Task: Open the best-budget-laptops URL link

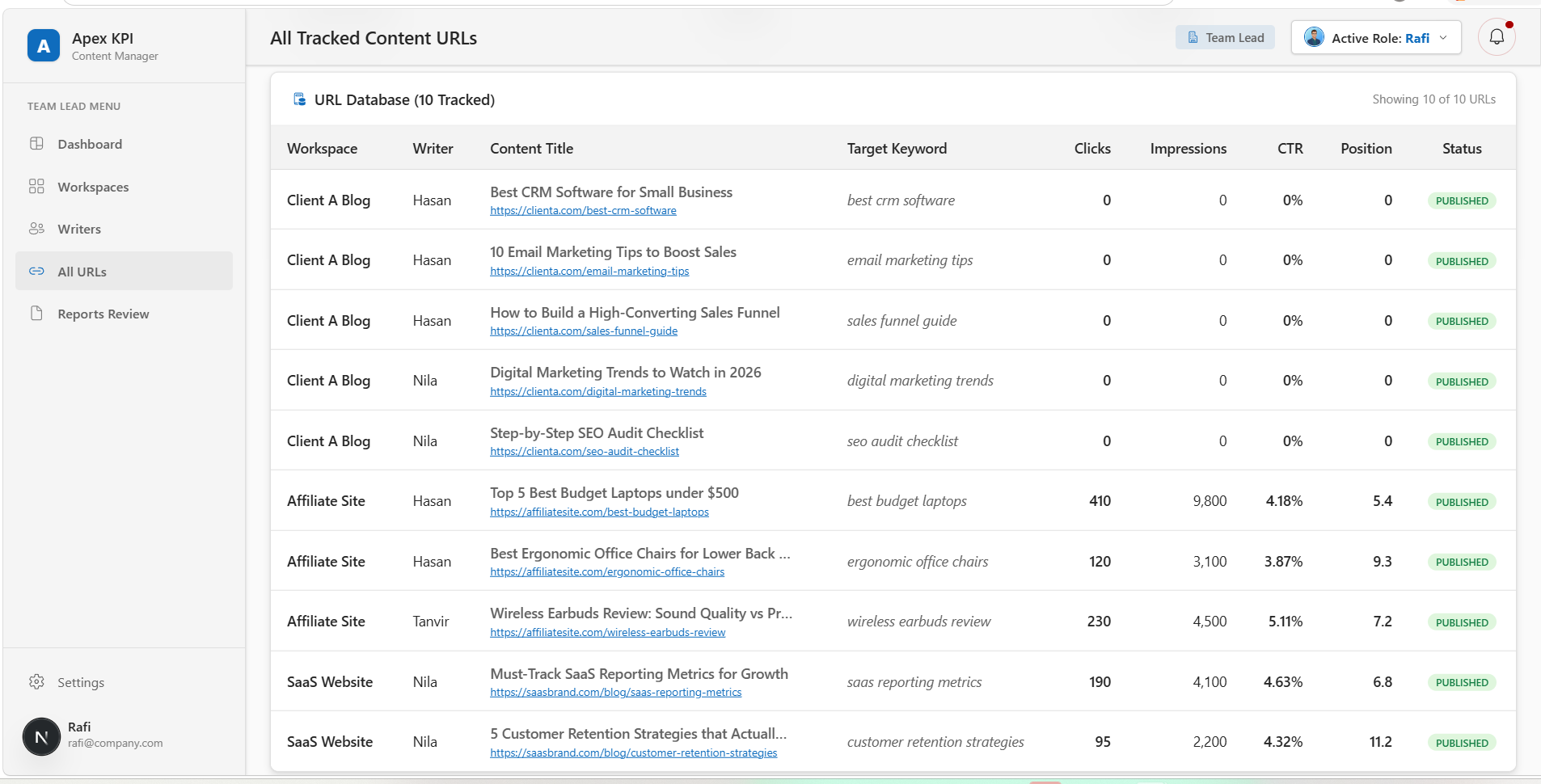Action: click(x=599, y=512)
